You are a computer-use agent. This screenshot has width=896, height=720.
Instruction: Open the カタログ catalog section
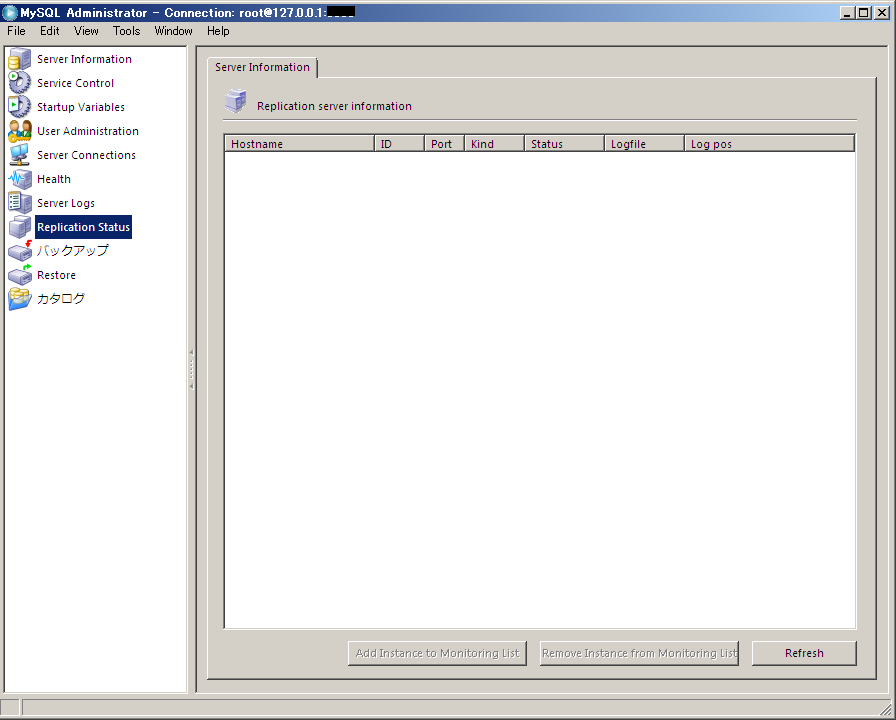click(x=60, y=299)
